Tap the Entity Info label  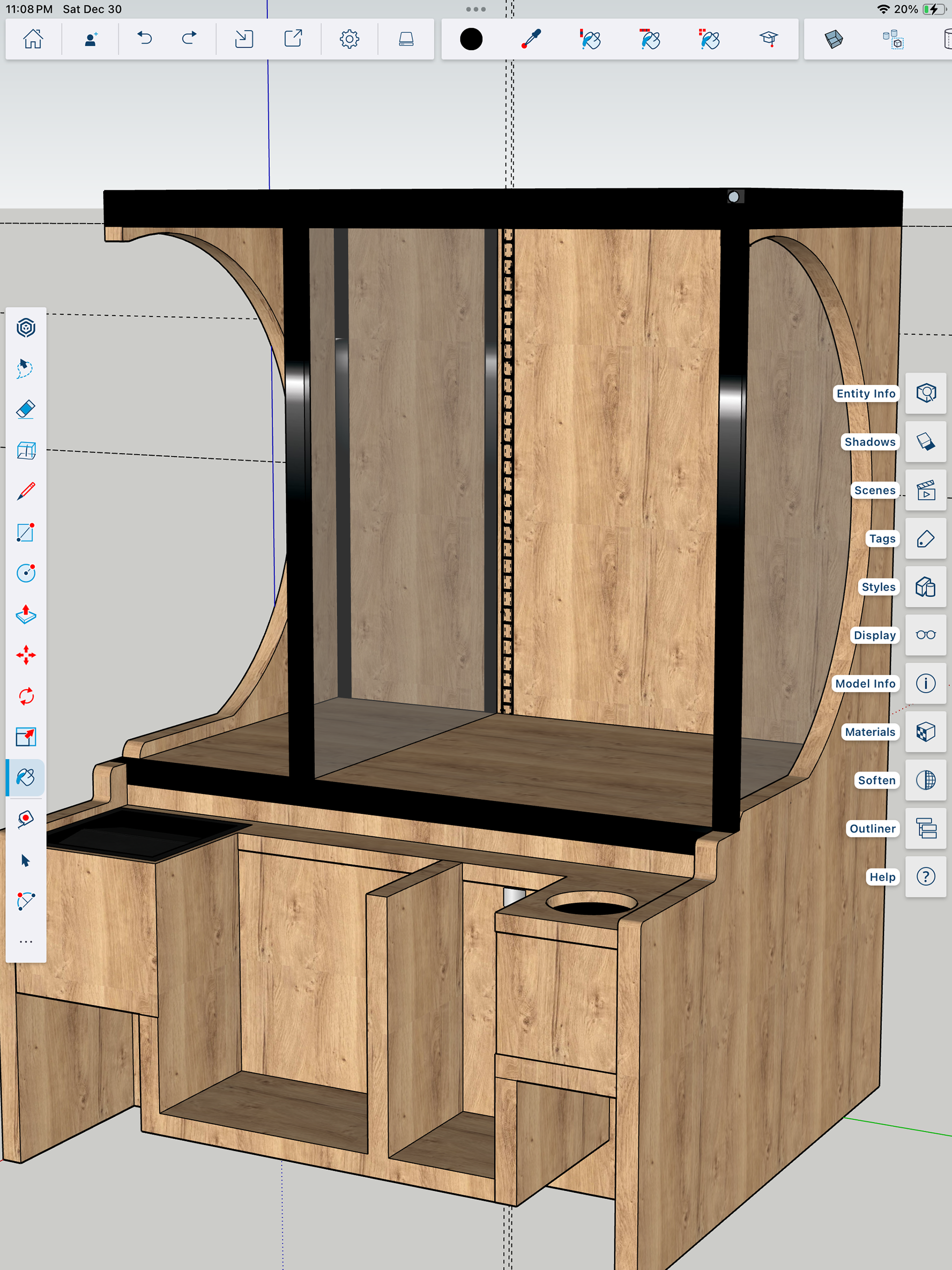click(865, 393)
